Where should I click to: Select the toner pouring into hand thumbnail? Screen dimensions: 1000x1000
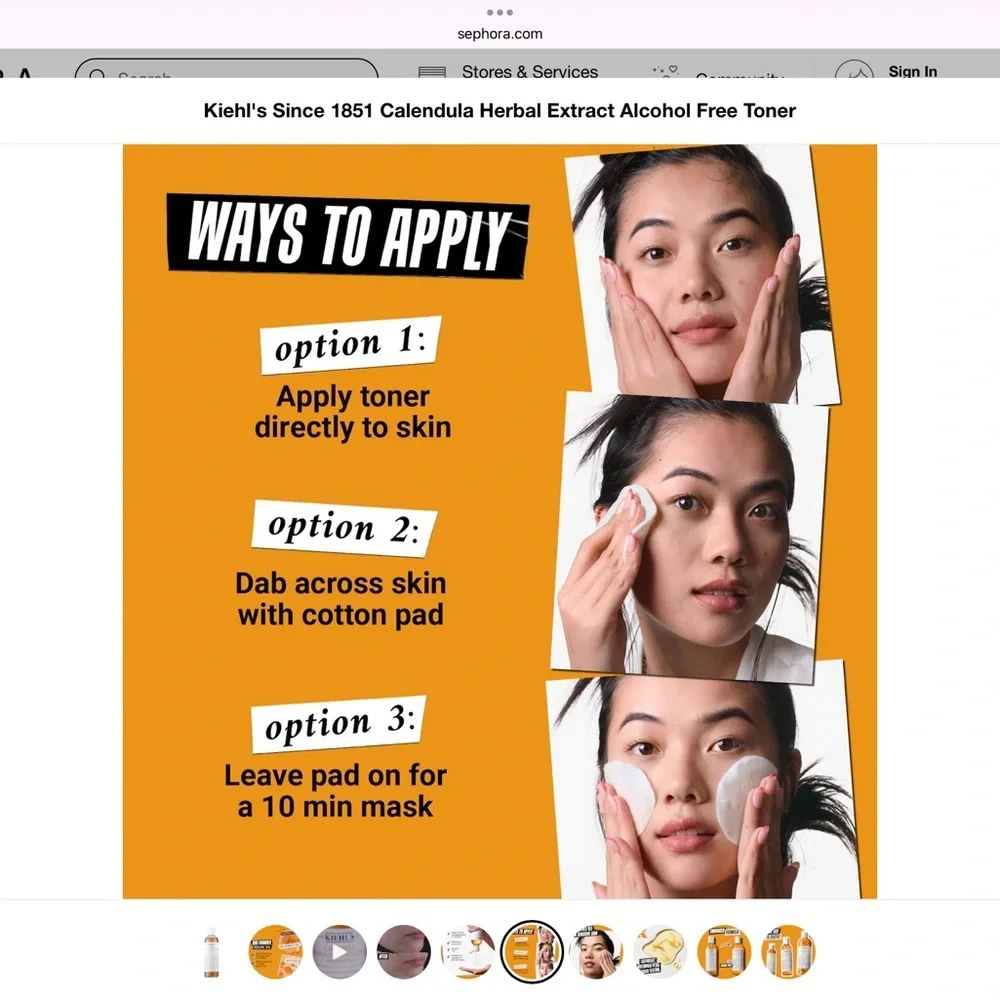coord(467,952)
